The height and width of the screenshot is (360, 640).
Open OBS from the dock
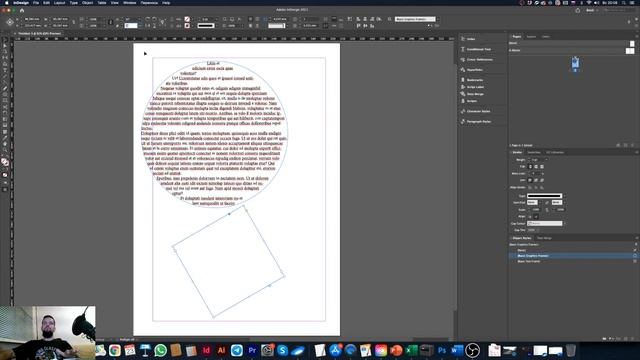(x=472, y=350)
